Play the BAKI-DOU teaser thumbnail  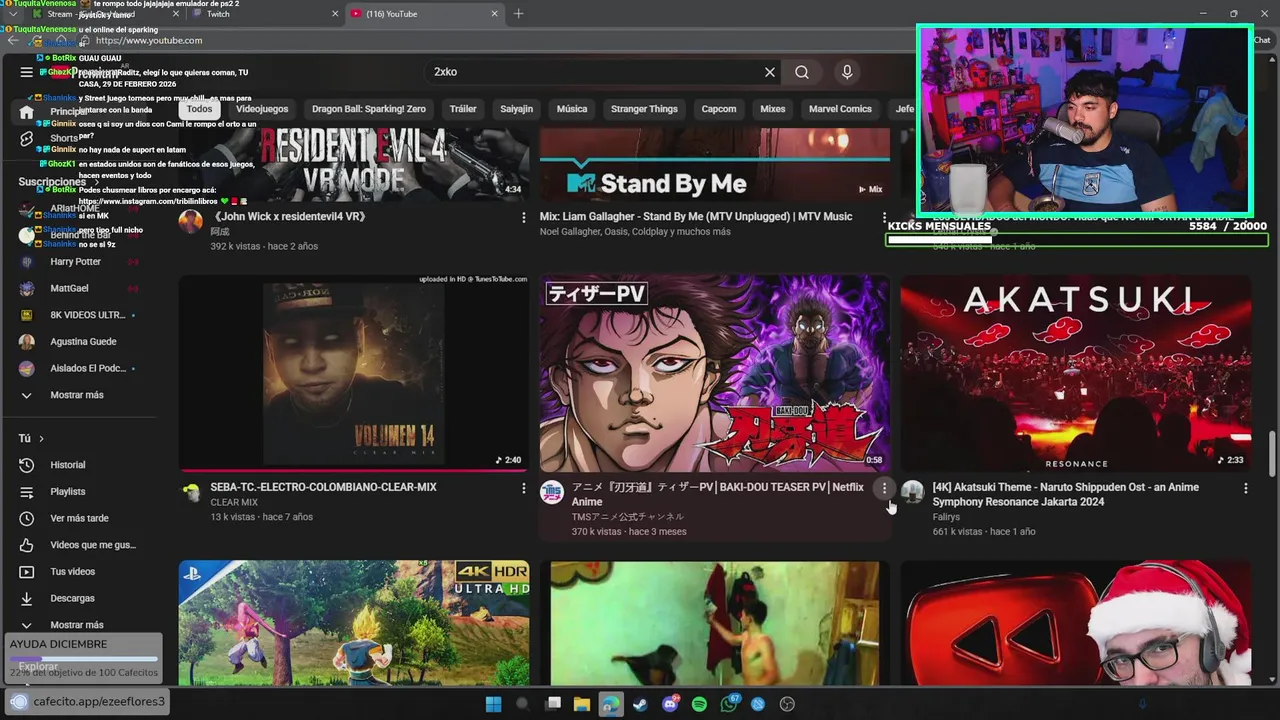coord(715,373)
